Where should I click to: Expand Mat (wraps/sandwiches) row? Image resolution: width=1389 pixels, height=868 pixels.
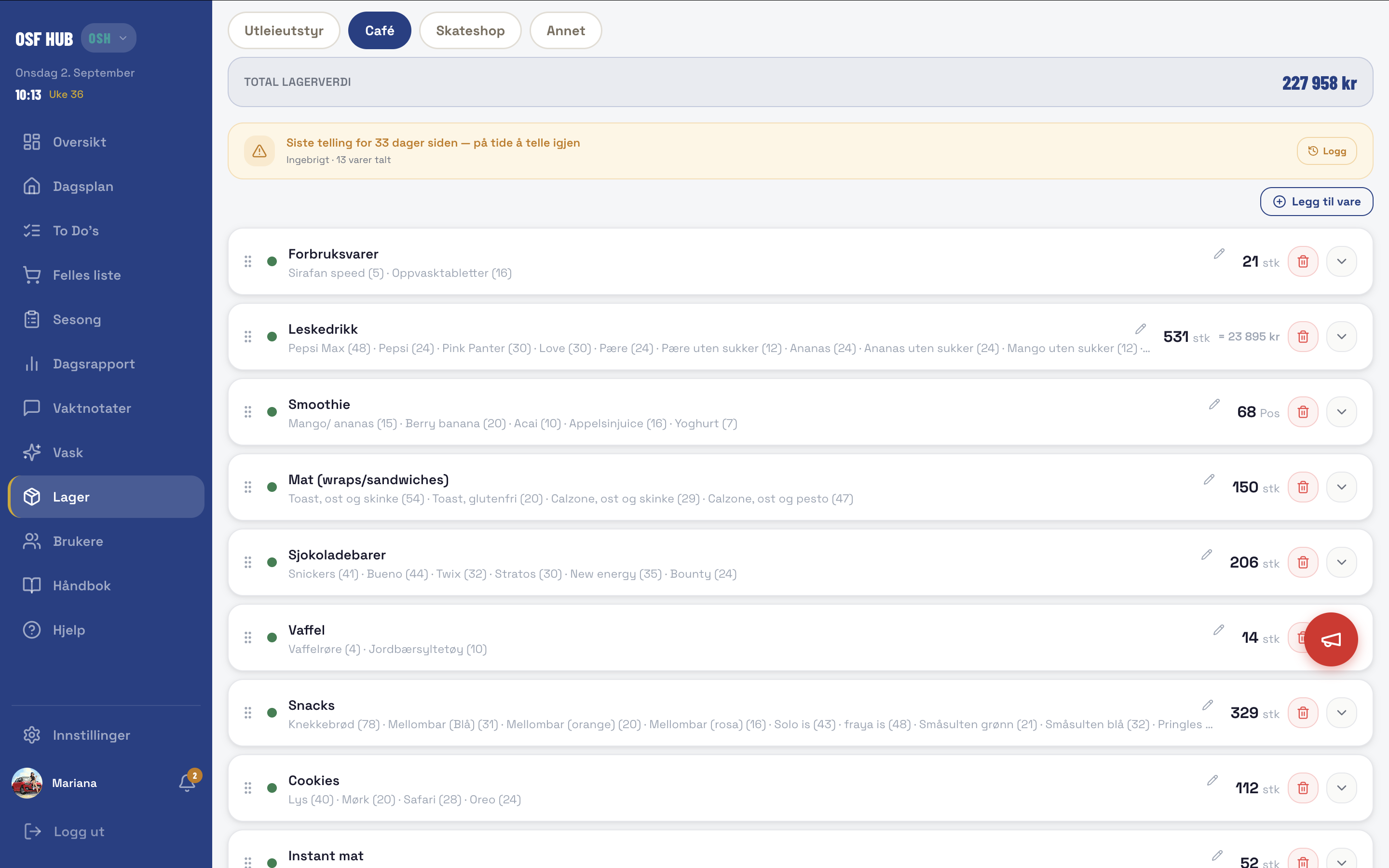1341,487
